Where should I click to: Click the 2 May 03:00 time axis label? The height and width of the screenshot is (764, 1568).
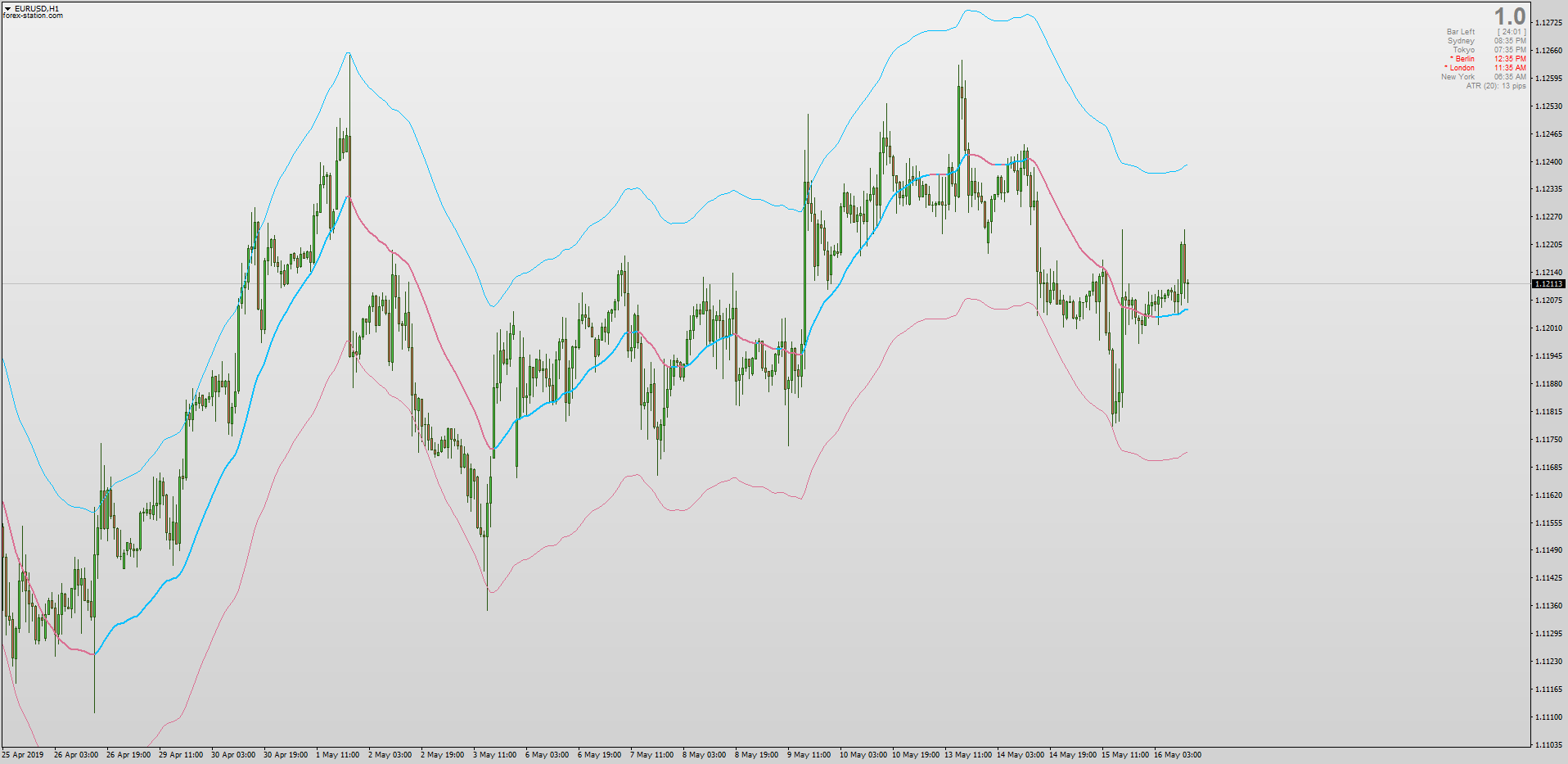pyautogui.click(x=390, y=755)
